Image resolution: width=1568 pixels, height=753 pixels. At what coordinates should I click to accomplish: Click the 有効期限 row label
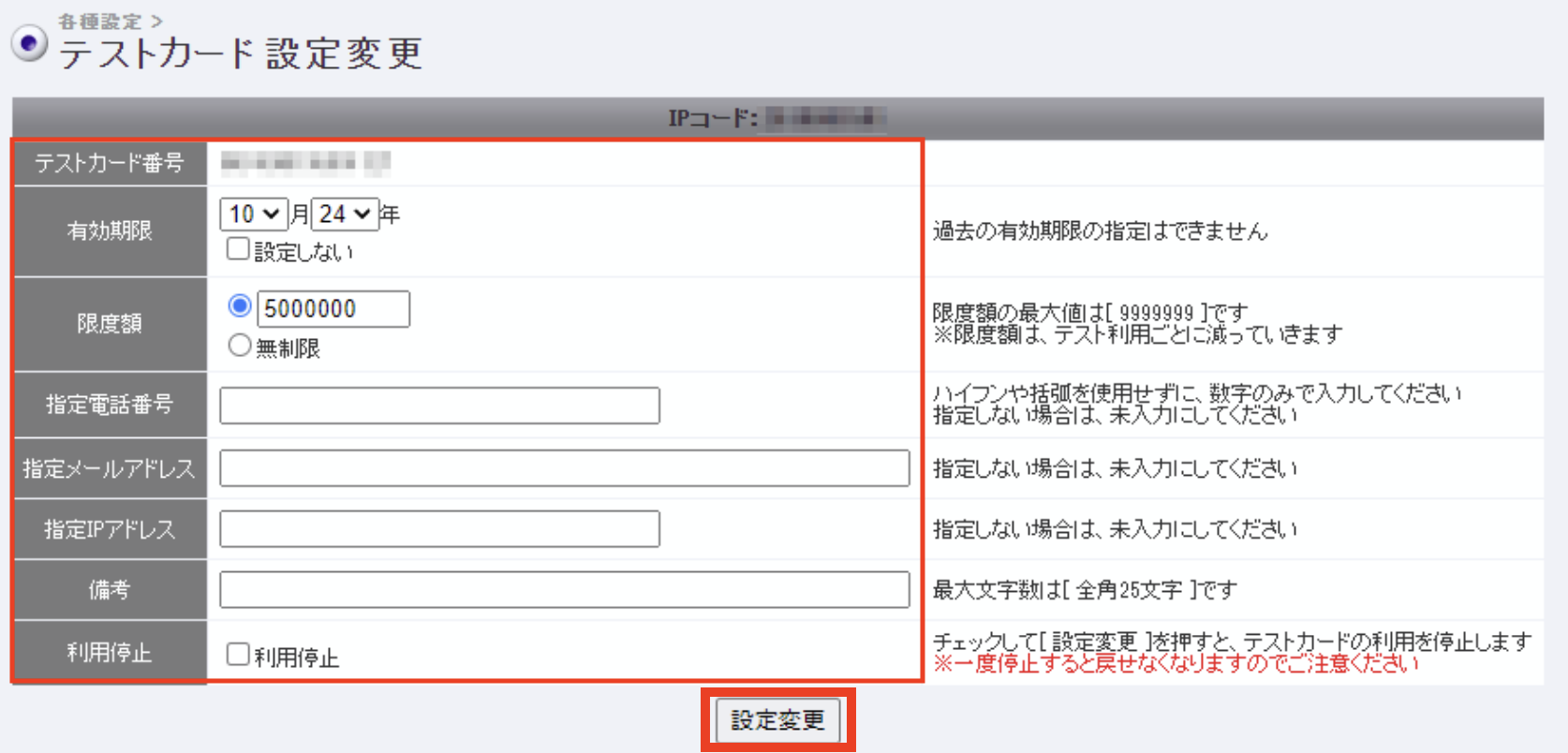pos(110,230)
